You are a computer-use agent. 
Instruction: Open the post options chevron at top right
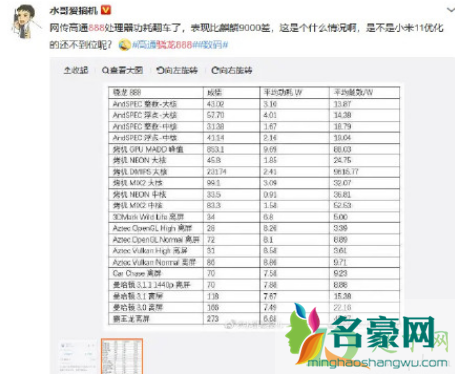click(x=451, y=10)
